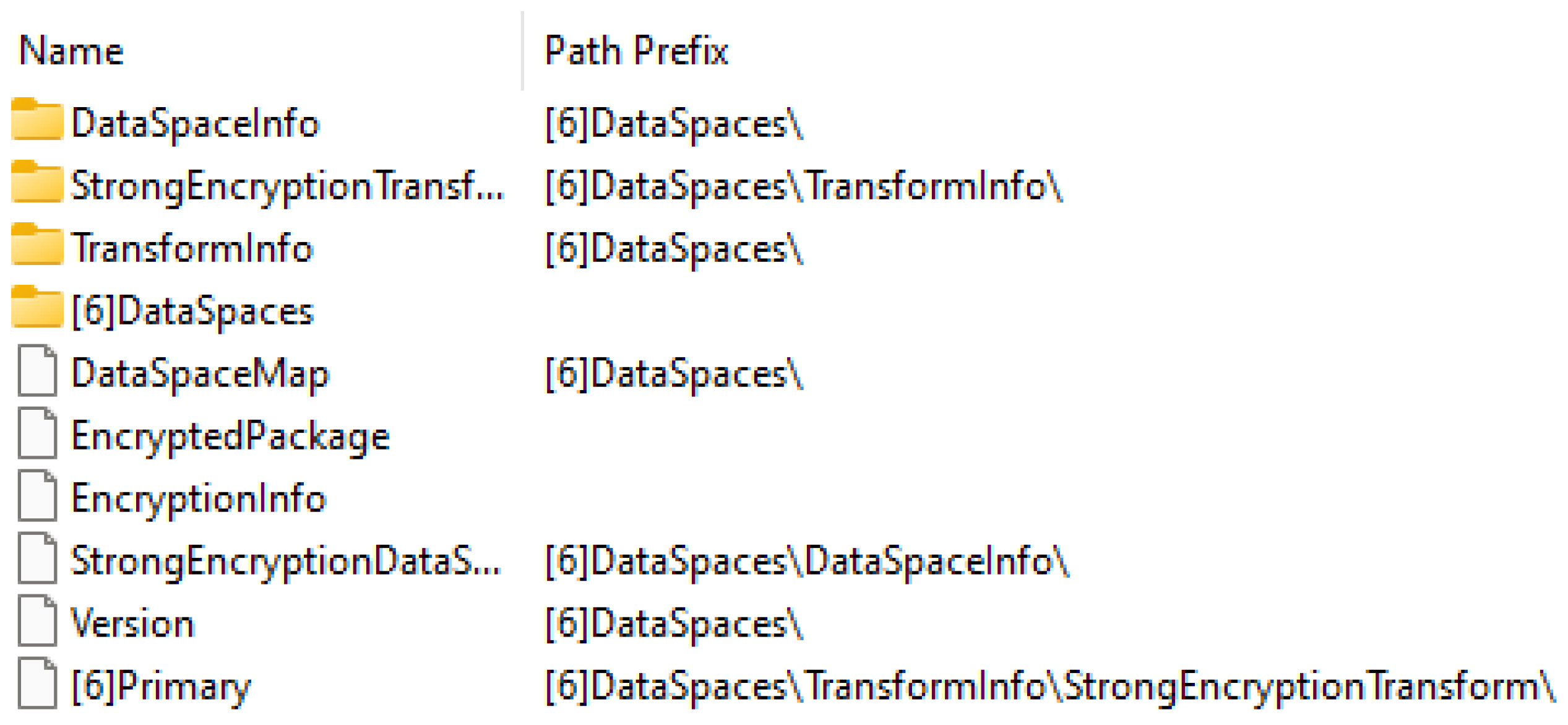Sort by the Name column header
Image resolution: width=1568 pixels, height=725 pixels.
point(71,51)
